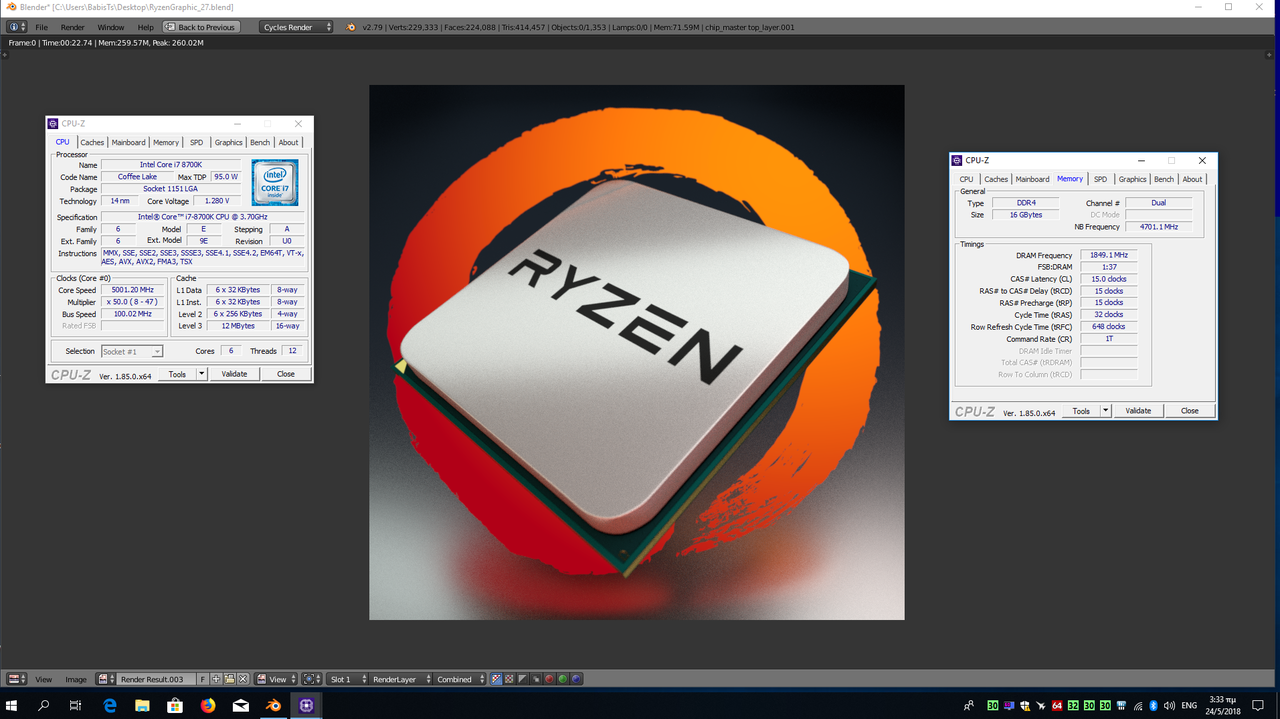Screen dimensions: 1280x719
Task: Show blue channel only
Action: tap(577, 679)
